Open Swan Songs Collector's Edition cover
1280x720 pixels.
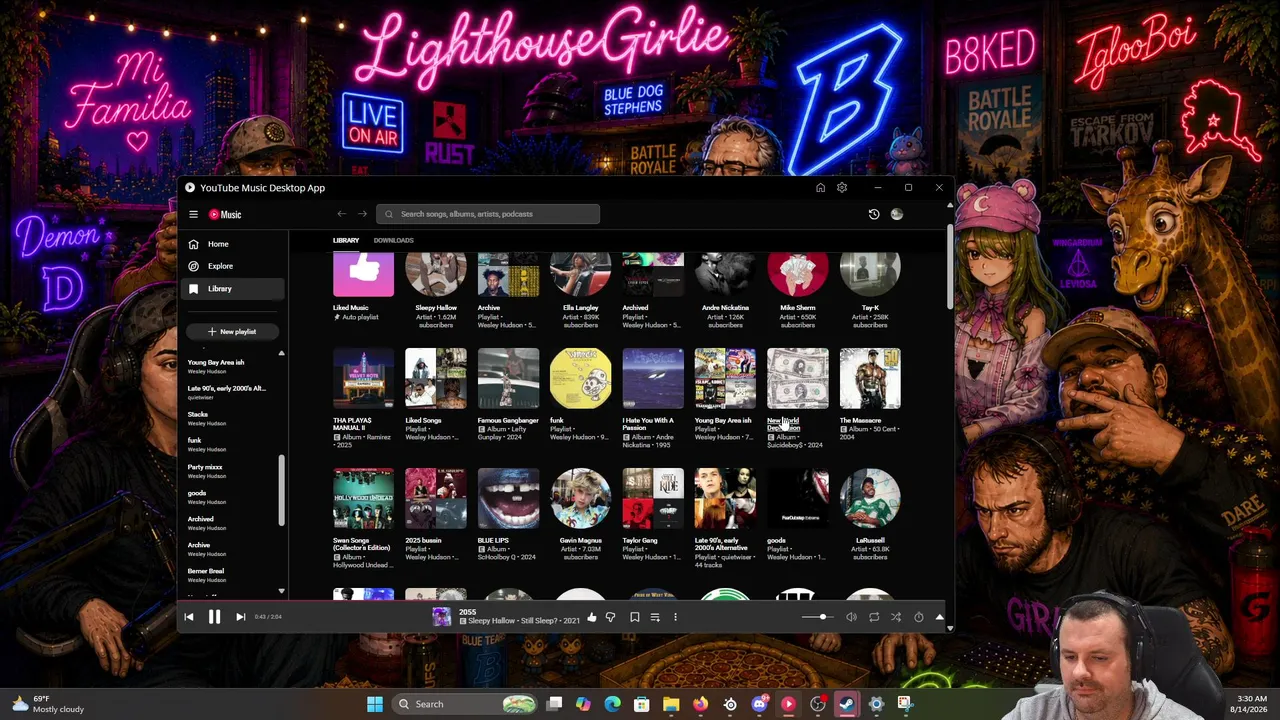click(x=363, y=498)
